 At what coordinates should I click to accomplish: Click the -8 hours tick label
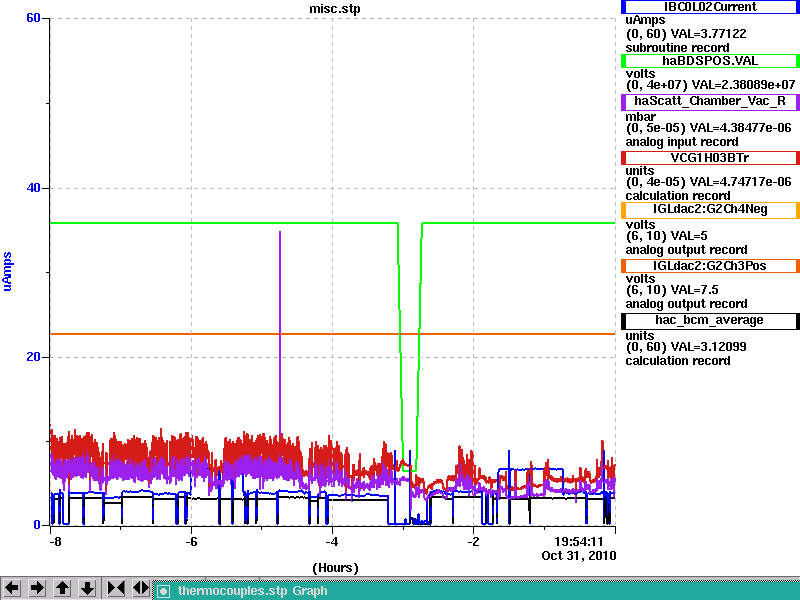pyautogui.click(x=55, y=541)
